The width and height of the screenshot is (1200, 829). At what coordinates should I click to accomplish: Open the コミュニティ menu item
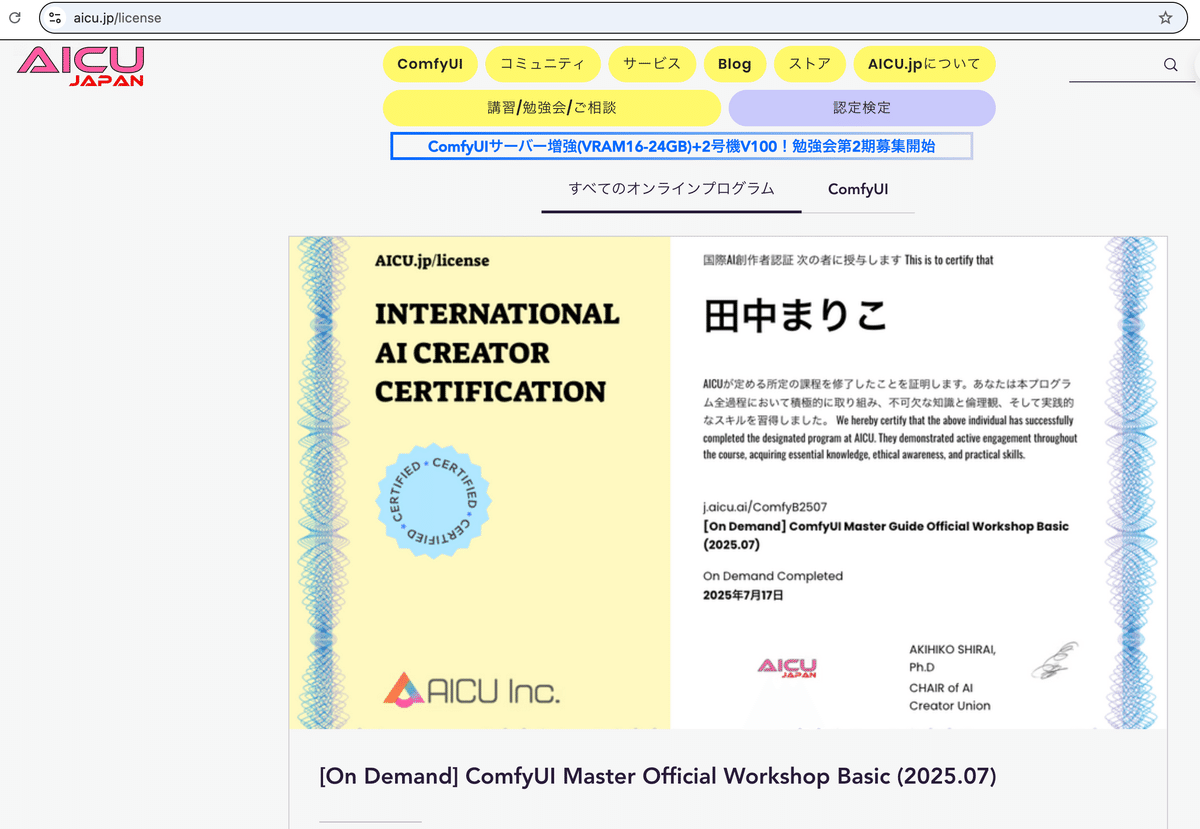543,64
